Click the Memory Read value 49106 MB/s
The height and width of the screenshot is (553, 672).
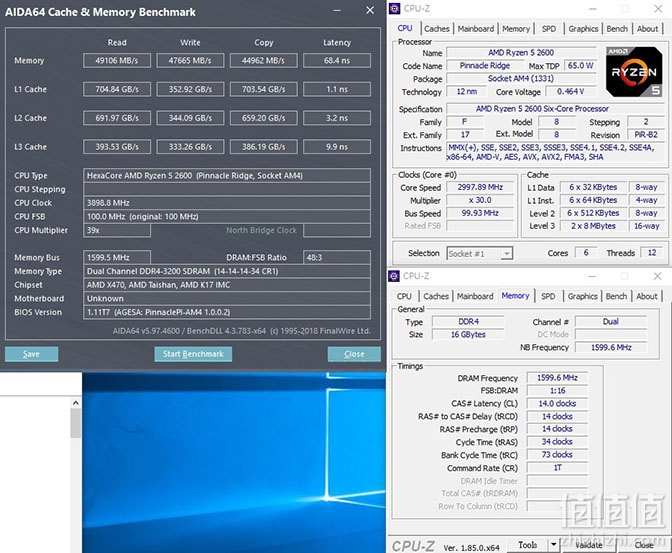click(x=117, y=60)
